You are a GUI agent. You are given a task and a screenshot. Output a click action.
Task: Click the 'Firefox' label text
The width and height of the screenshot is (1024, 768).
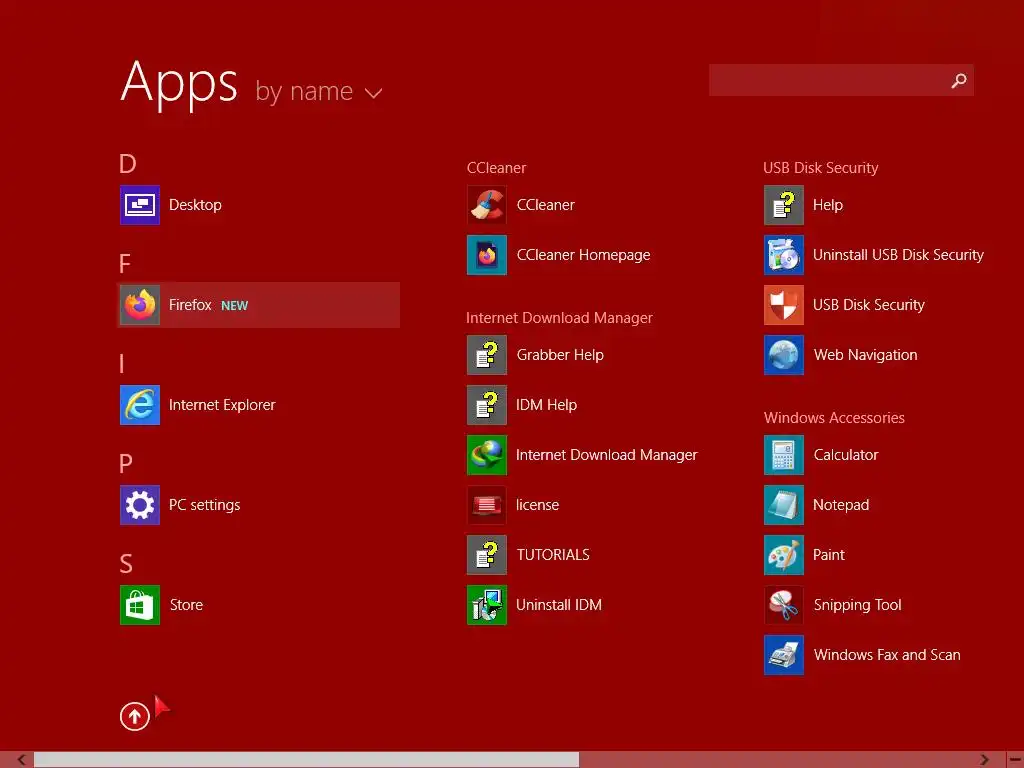(x=190, y=305)
